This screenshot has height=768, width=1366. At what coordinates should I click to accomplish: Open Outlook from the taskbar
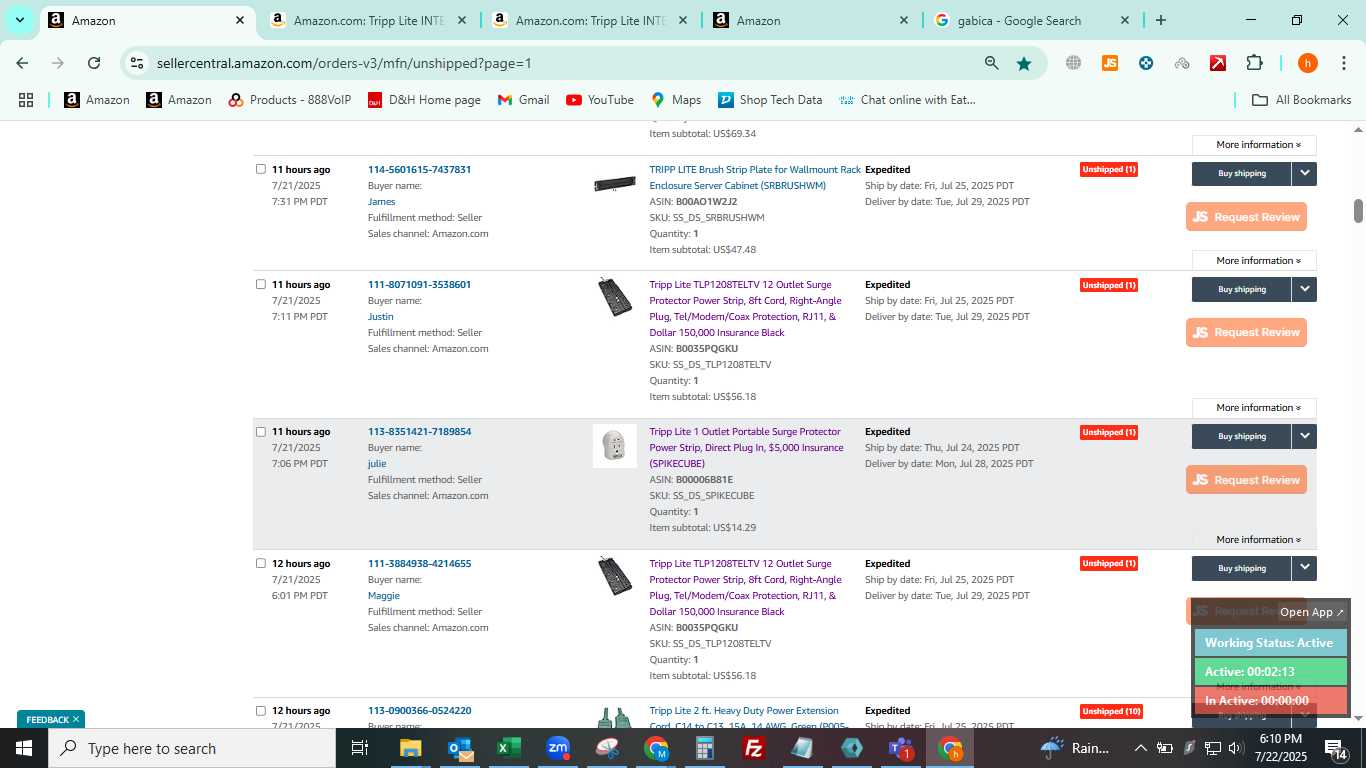click(x=460, y=748)
